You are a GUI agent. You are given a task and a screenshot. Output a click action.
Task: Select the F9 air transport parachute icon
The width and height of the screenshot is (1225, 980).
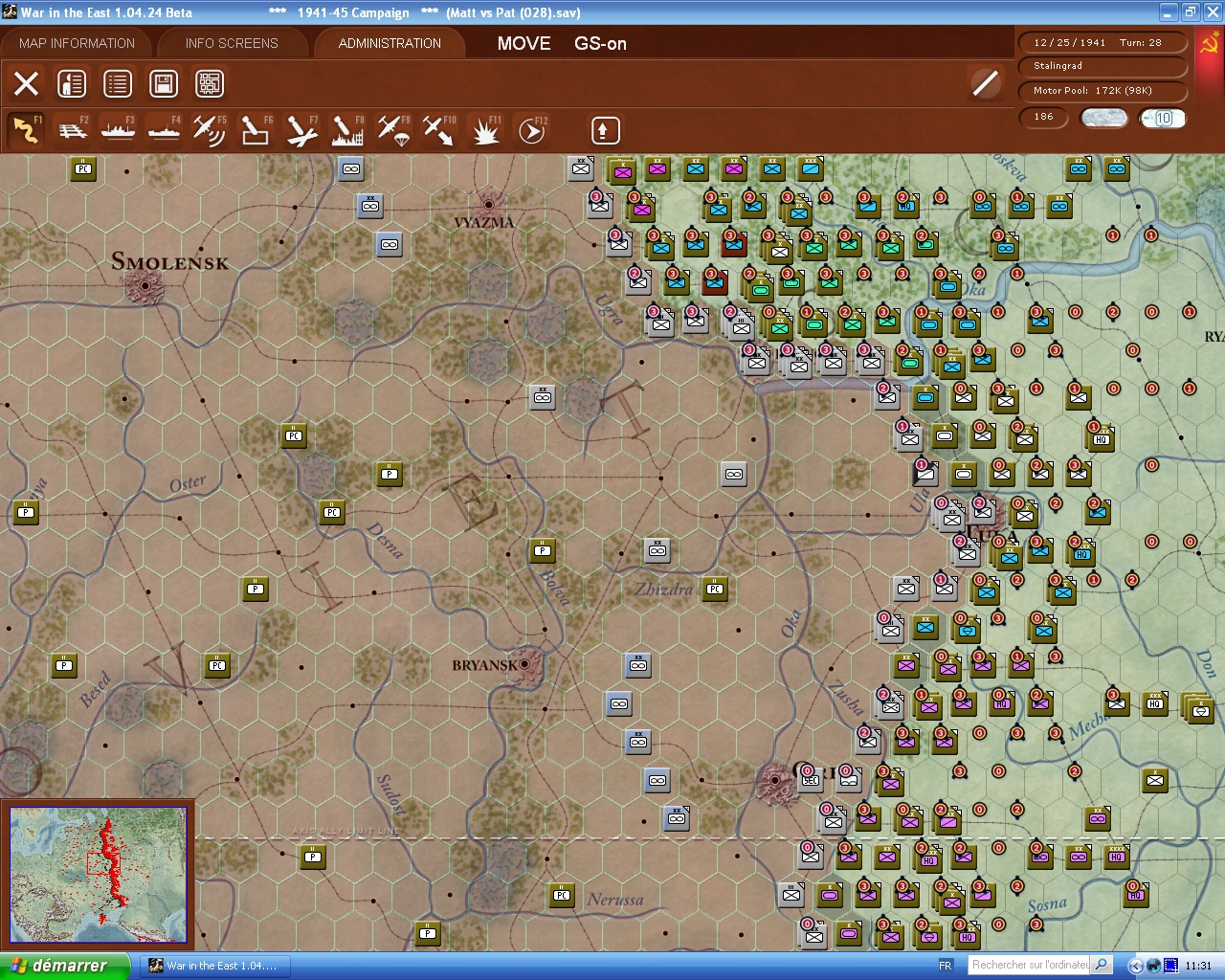(393, 129)
